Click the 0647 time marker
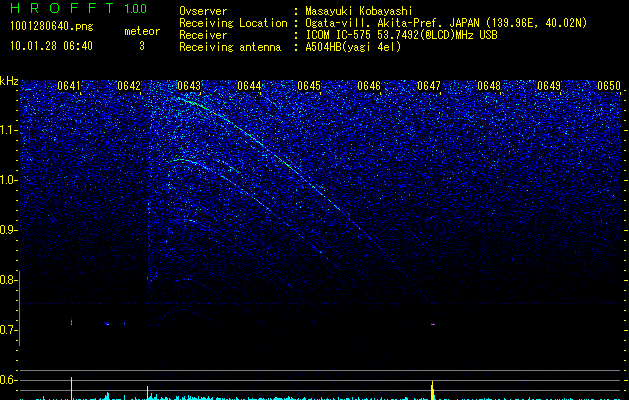Image resolution: width=629 pixels, height=400 pixels. (429, 86)
